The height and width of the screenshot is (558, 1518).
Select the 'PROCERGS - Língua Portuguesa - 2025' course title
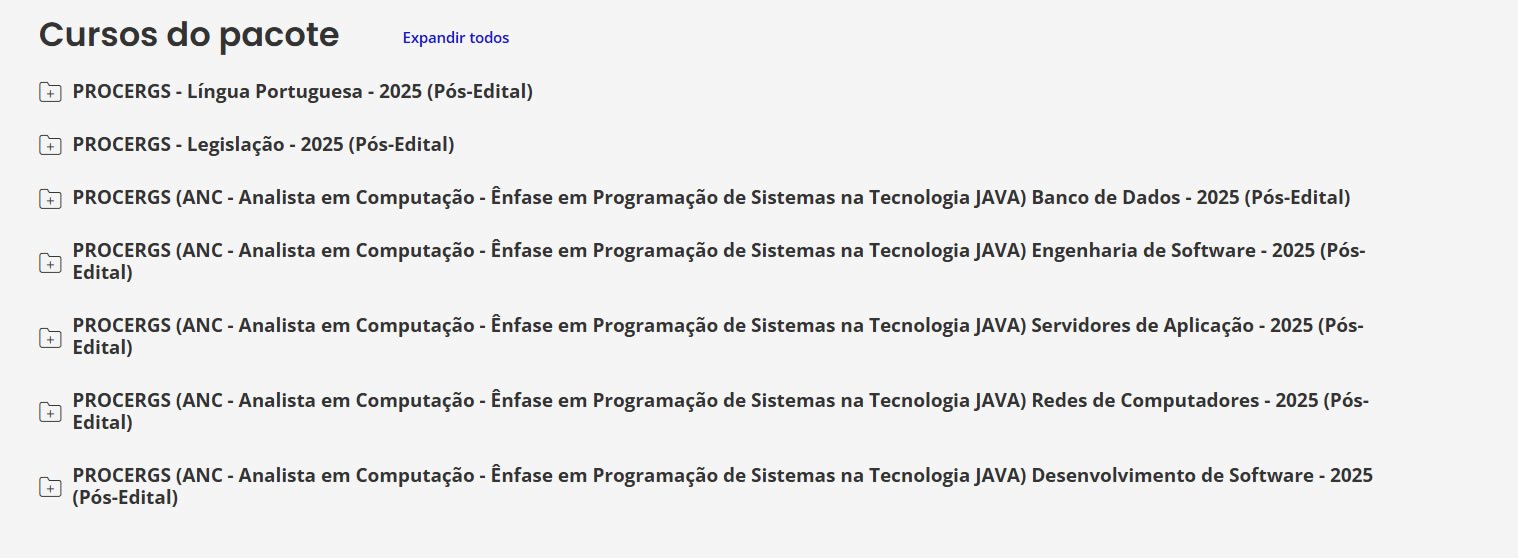pyautogui.click(x=302, y=92)
